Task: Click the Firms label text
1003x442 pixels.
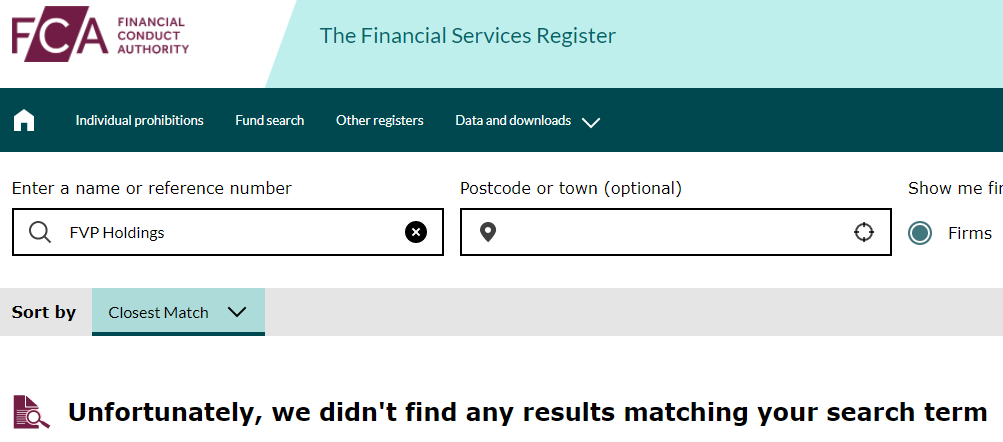Action: tap(970, 233)
